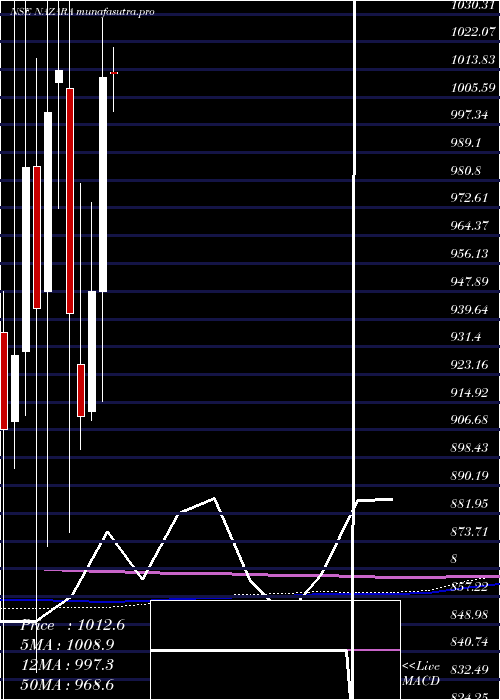Click the '<<Live MACD' label

(421, 674)
